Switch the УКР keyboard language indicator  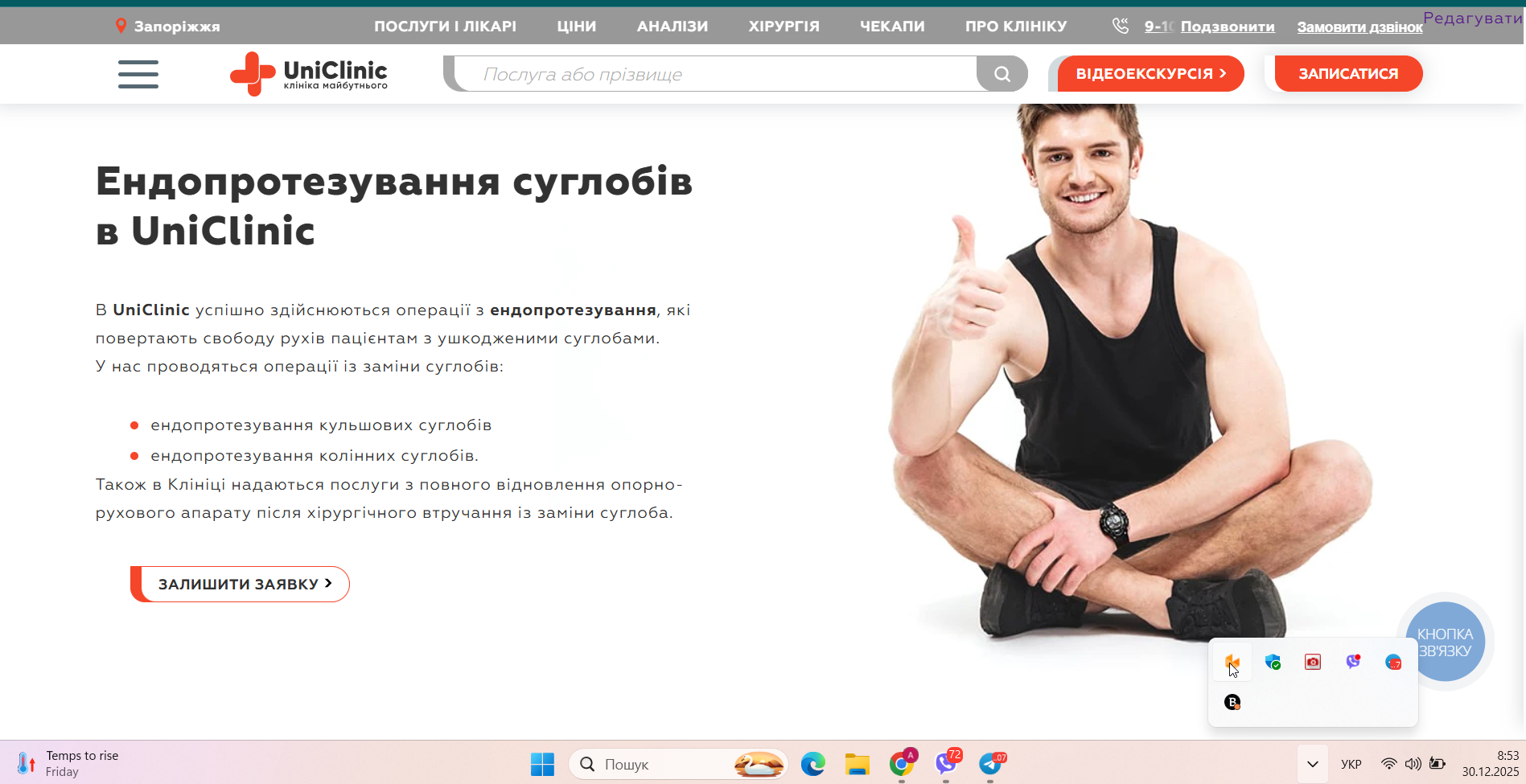1351,764
